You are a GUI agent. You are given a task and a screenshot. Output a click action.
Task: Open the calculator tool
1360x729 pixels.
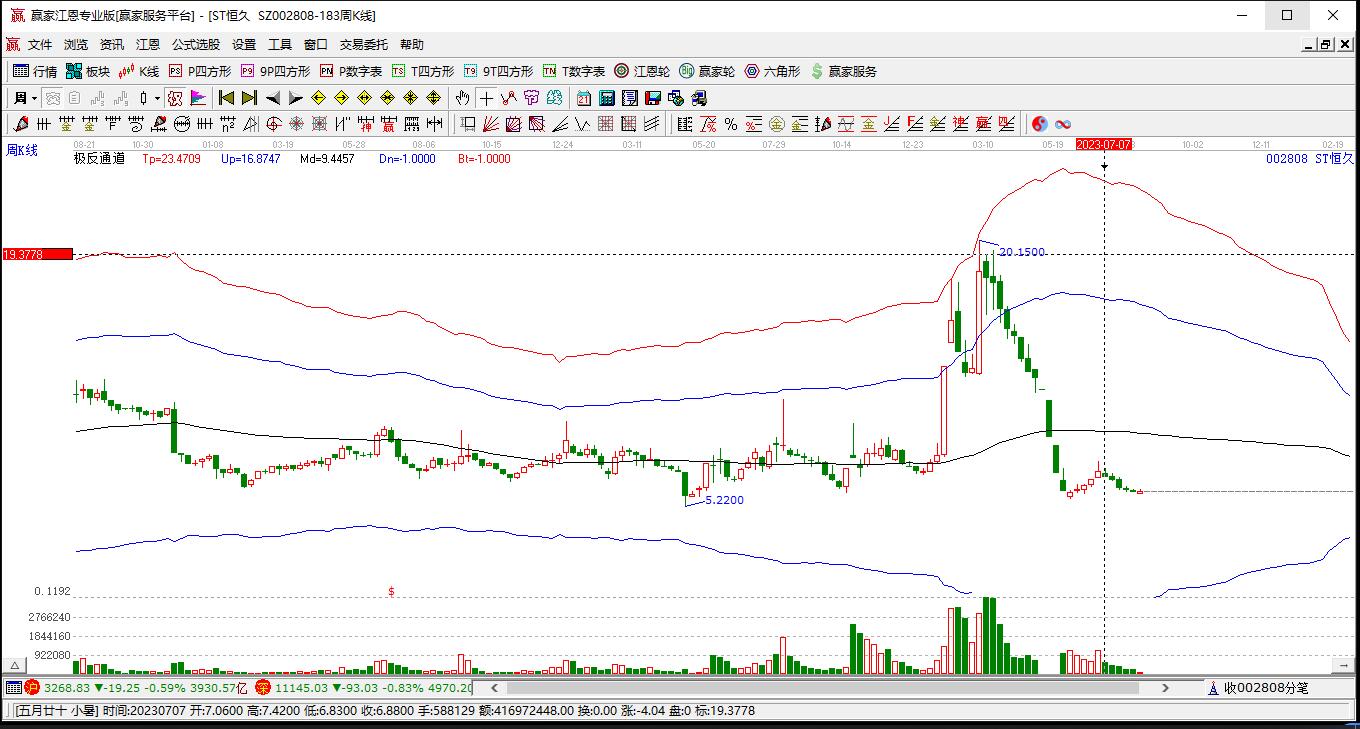607,98
